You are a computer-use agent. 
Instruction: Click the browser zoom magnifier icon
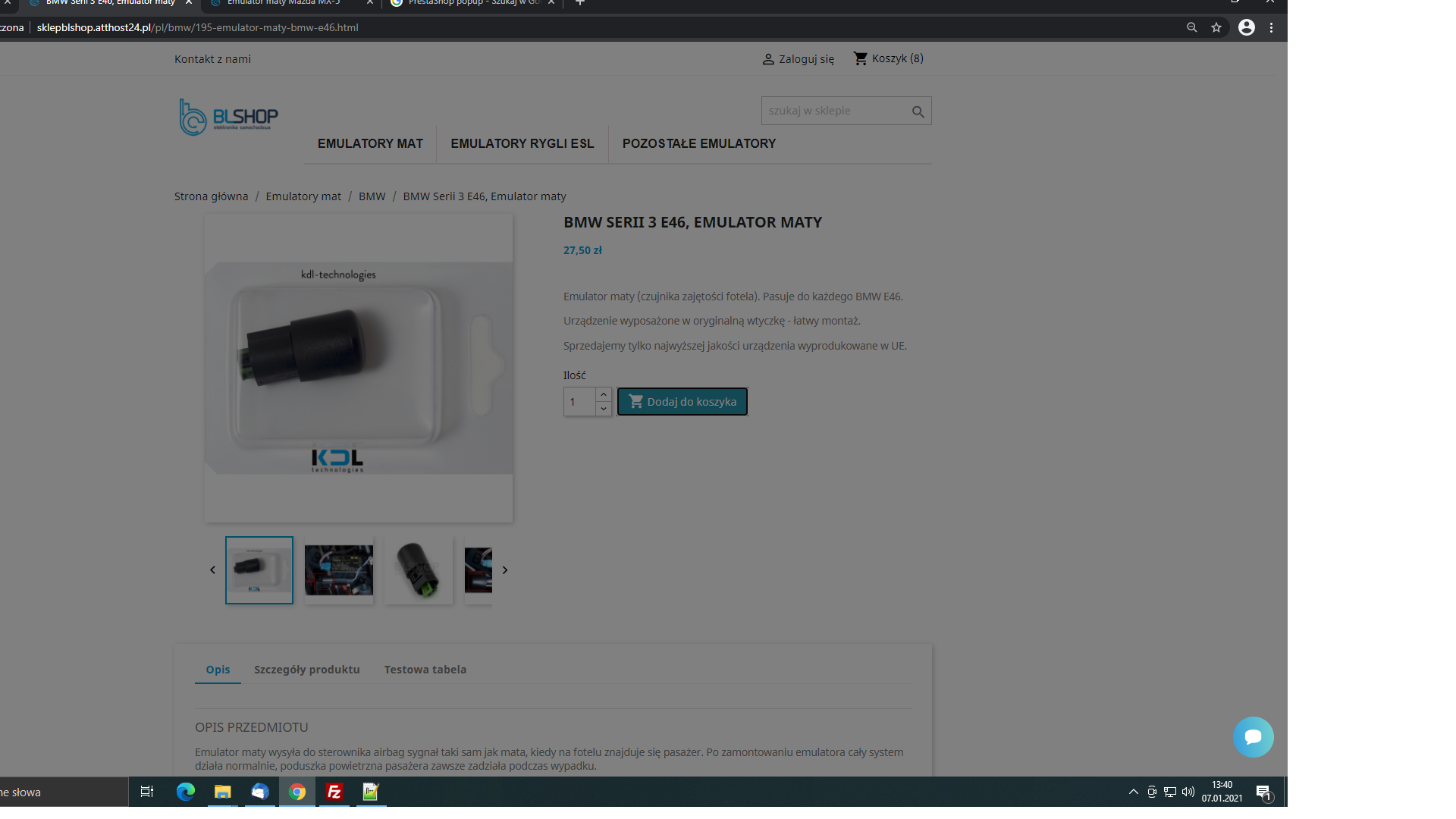click(x=1191, y=27)
